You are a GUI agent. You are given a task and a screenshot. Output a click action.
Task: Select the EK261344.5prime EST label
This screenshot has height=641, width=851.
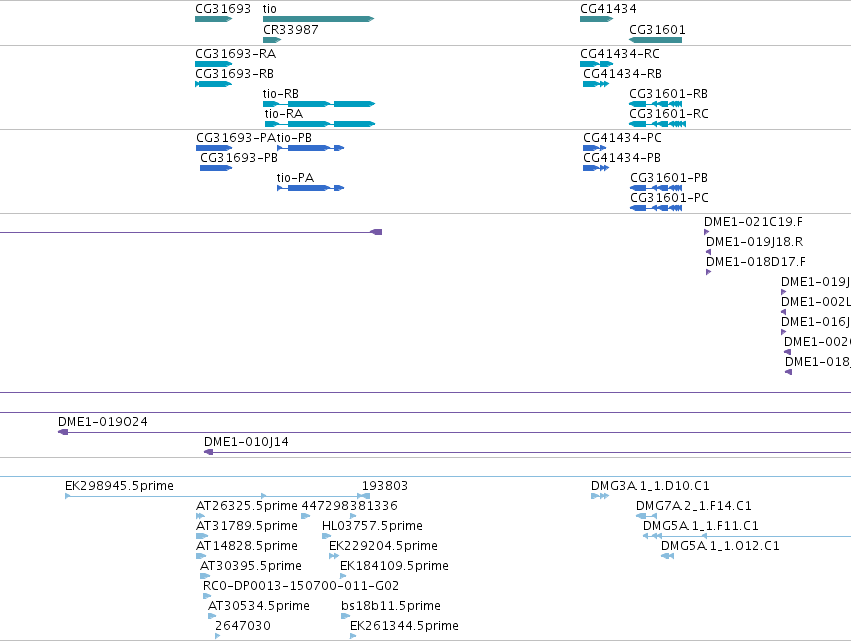click(x=404, y=626)
